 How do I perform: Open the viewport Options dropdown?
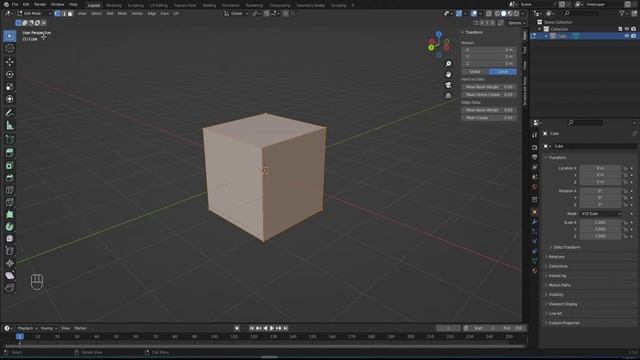(x=516, y=23)
